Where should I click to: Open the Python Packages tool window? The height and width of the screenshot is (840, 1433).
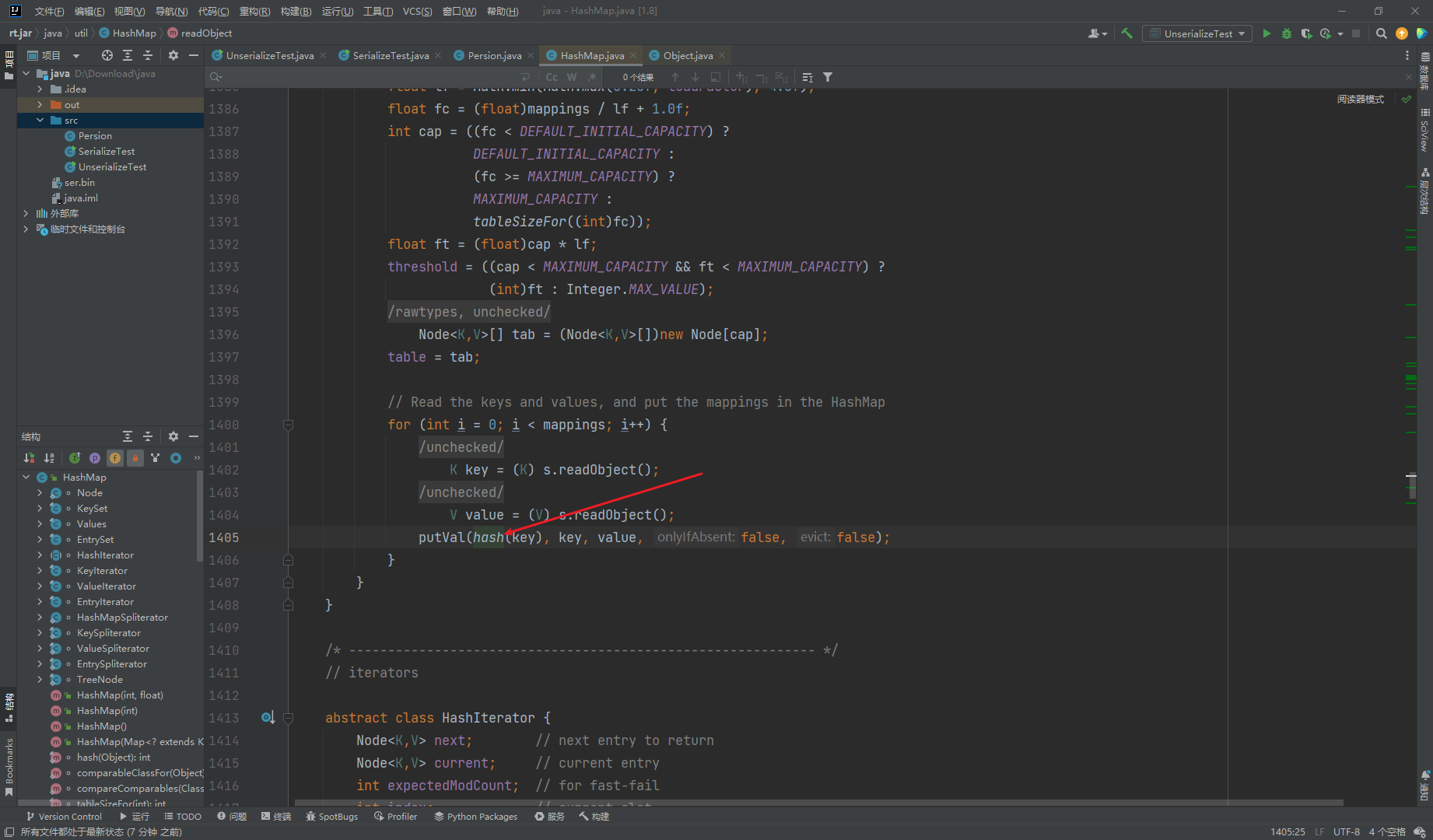[475, 817]
